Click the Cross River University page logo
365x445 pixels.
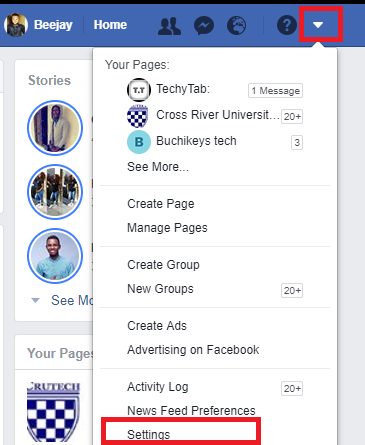(138, 116)
